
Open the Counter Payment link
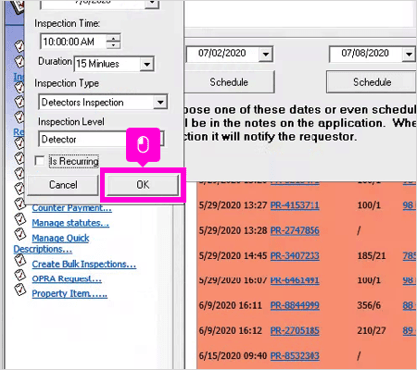coord(72,208)
